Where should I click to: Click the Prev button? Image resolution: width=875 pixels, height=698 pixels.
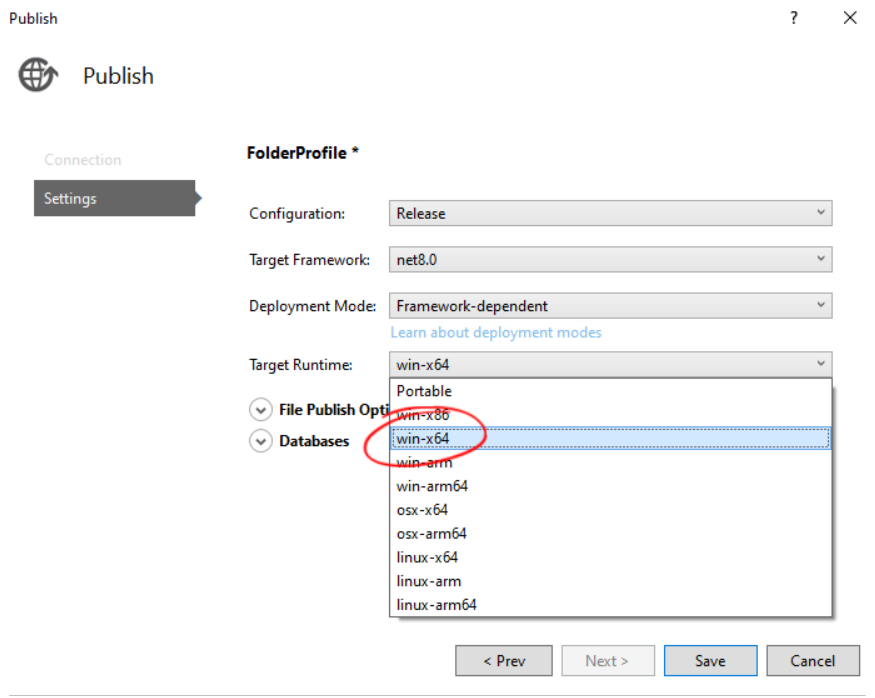coord(504,661)
